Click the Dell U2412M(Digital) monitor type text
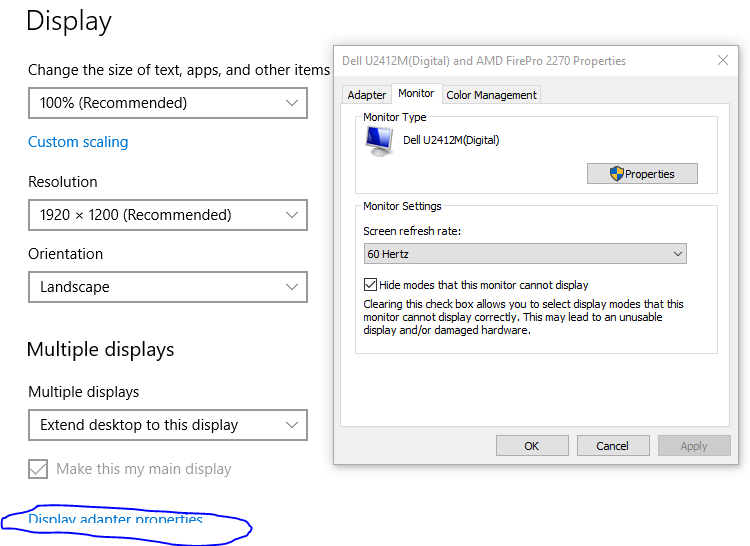Screen dimensions: 750x546 (451, 140)
